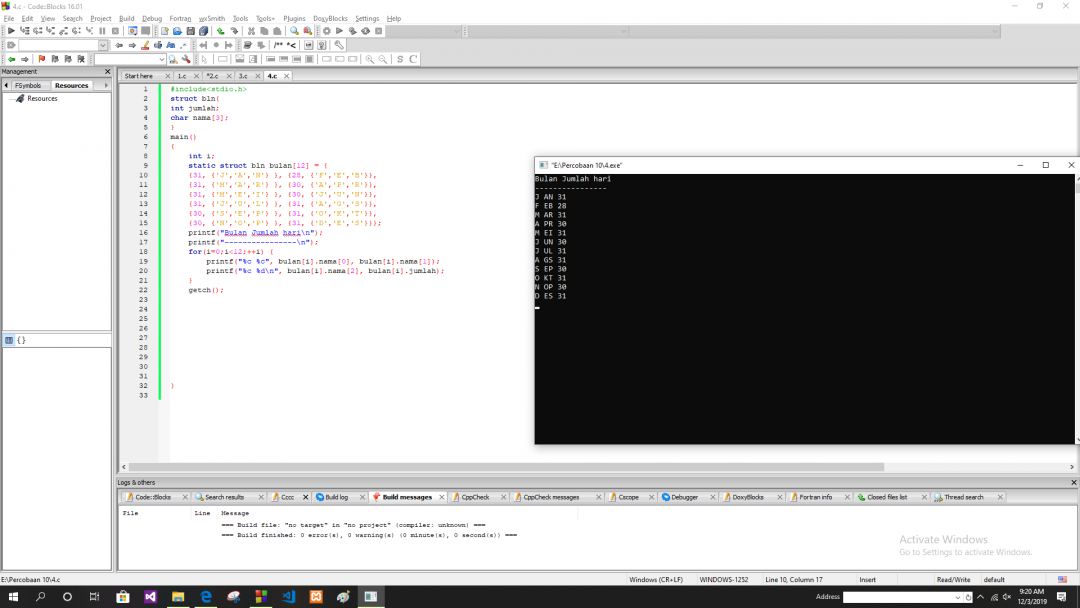Click the Highlight marker pen icon
The image size is (1080, 608).
click(145, 45)
